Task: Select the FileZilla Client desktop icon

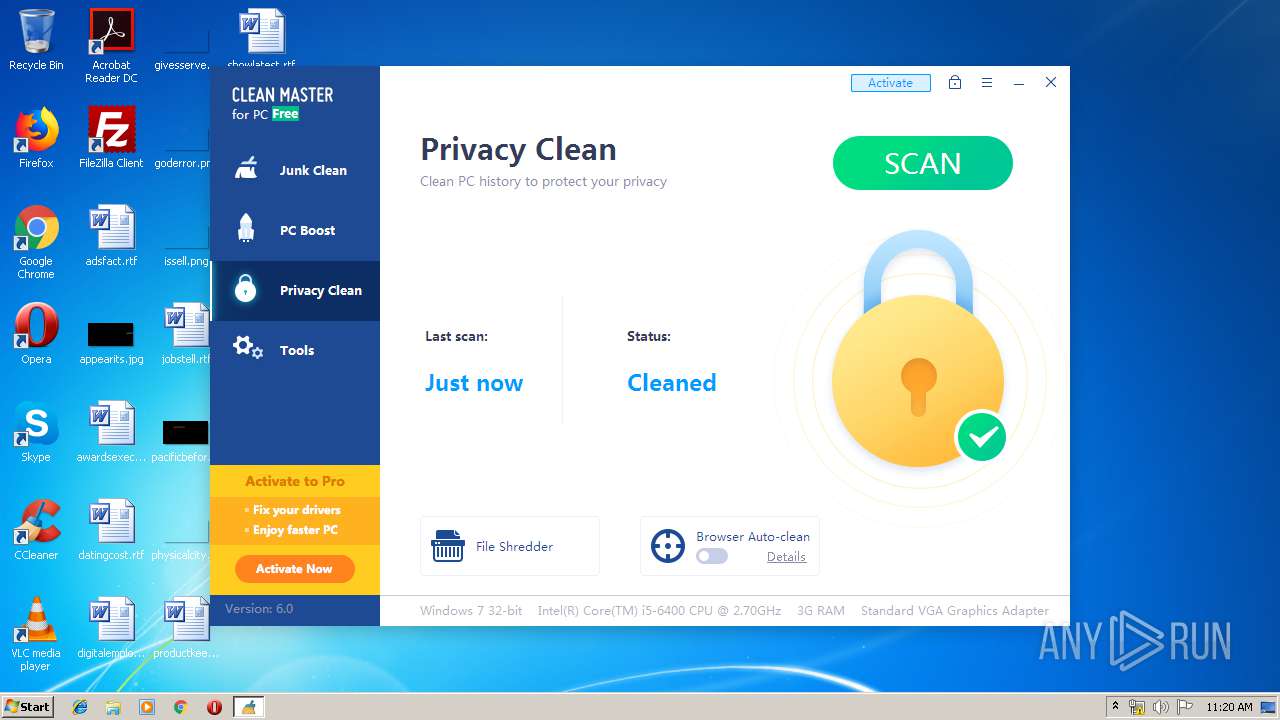Action: click(x=111, y=138)
